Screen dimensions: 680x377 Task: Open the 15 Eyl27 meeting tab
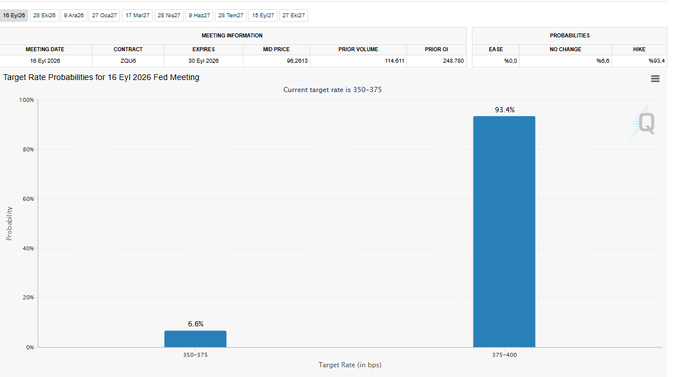pyautogui.click(x=263, y=16)
